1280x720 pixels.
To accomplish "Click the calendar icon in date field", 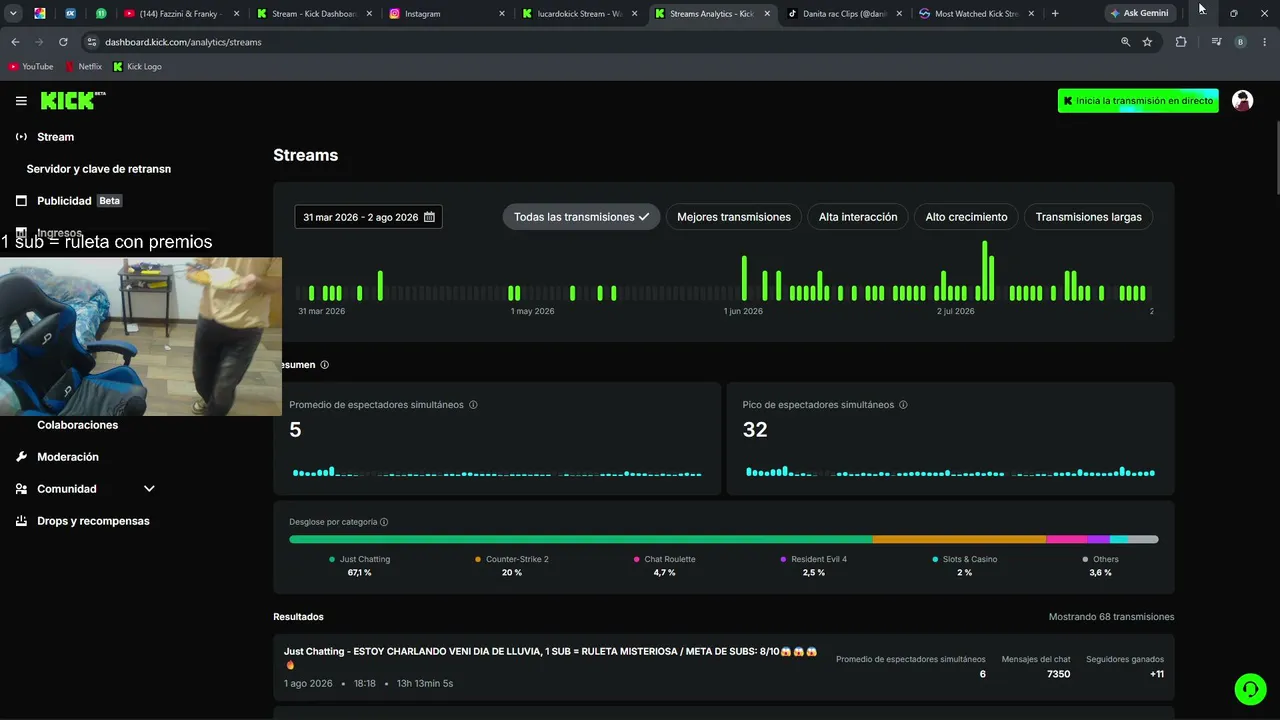I will pyautogui.click(x=429, y=217).
